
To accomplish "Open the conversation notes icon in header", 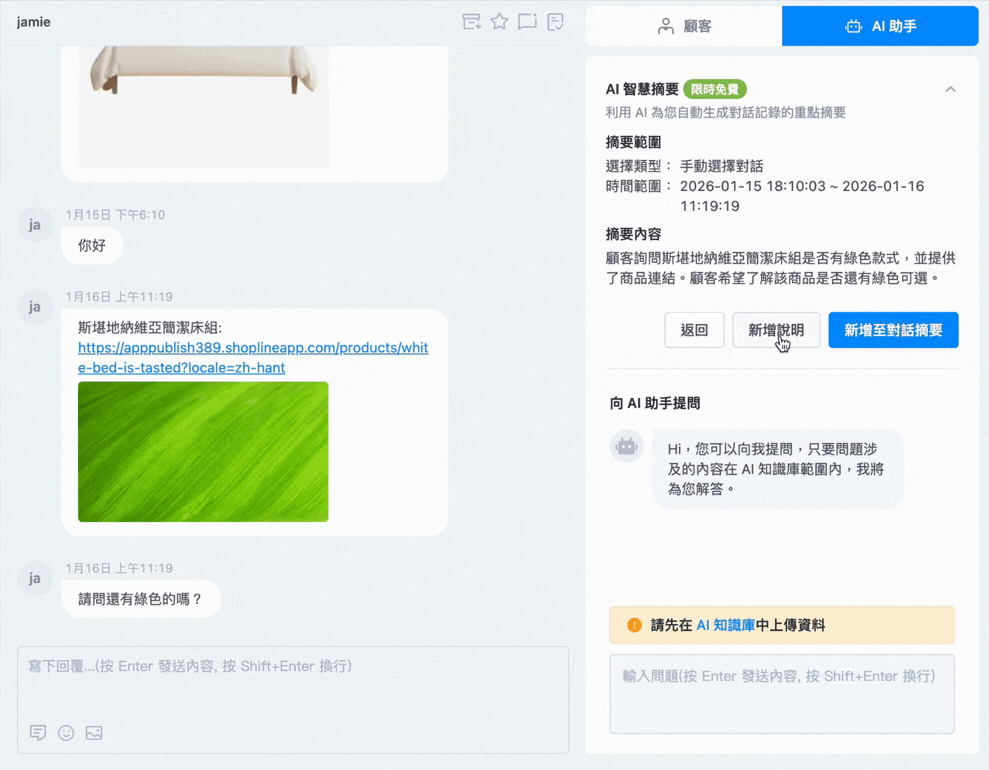I will pos(556,22).
